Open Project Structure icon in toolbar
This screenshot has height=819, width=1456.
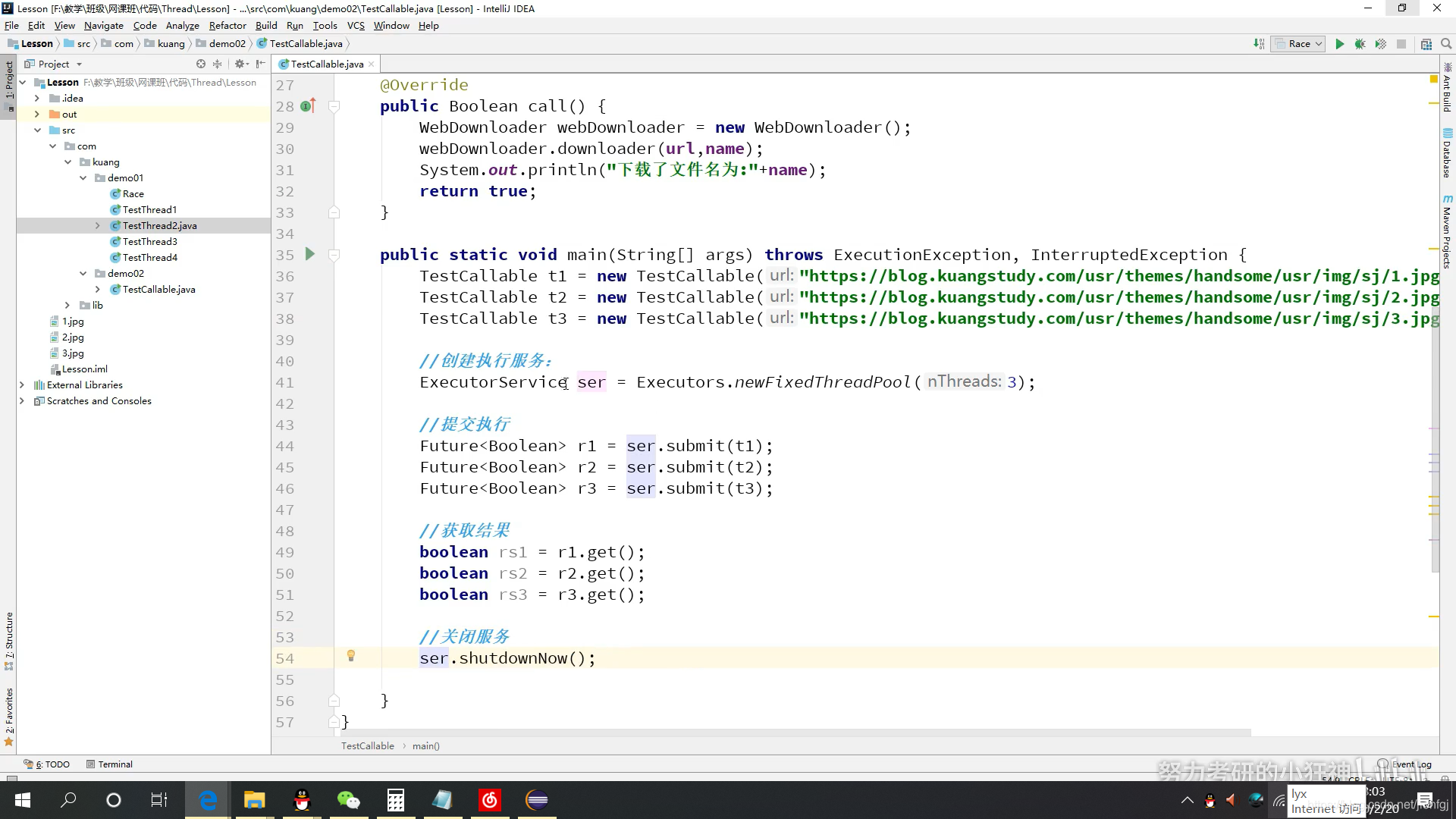[x=1426, y=44]
